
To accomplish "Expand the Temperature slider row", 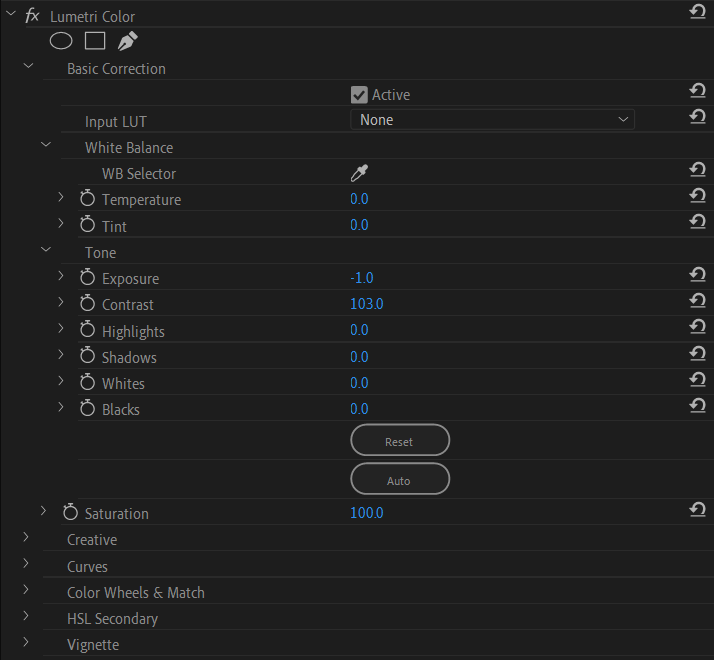I will point(61,197).
